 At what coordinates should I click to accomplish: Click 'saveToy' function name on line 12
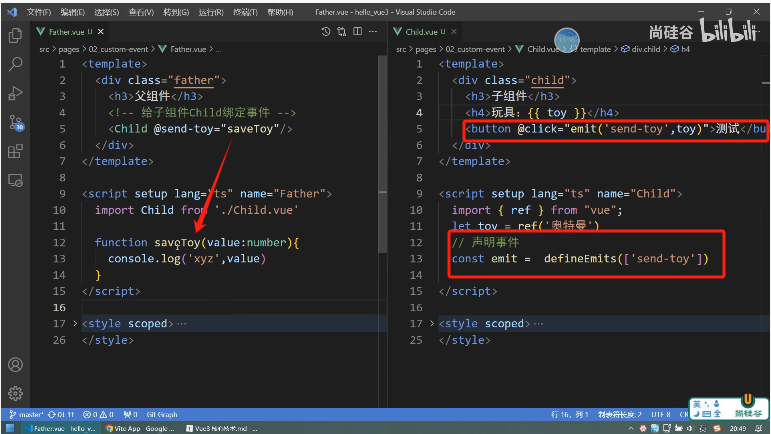click(178, 242)
